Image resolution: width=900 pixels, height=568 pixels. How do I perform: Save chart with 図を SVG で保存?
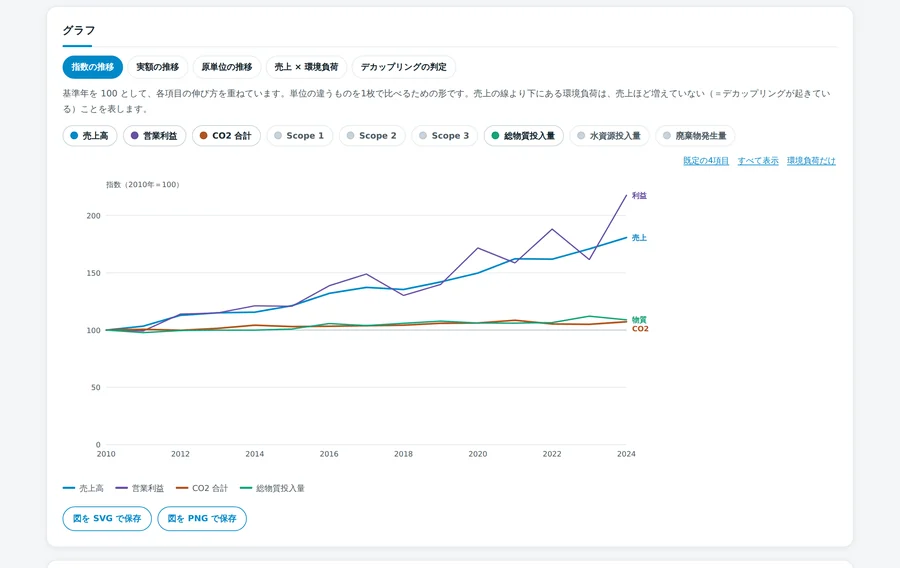(x=107, y=519)
